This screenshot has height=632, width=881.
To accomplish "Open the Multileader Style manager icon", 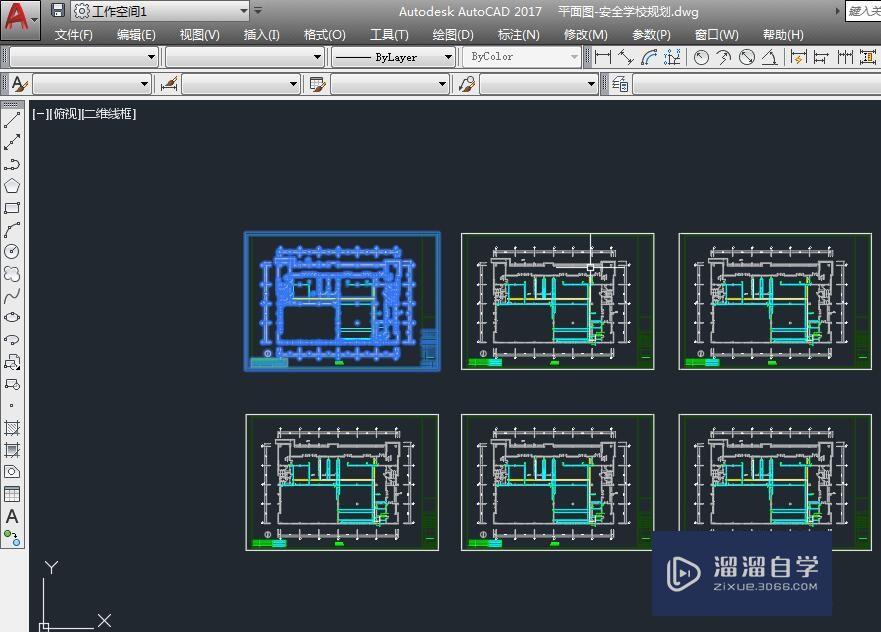I will point(467,84).
